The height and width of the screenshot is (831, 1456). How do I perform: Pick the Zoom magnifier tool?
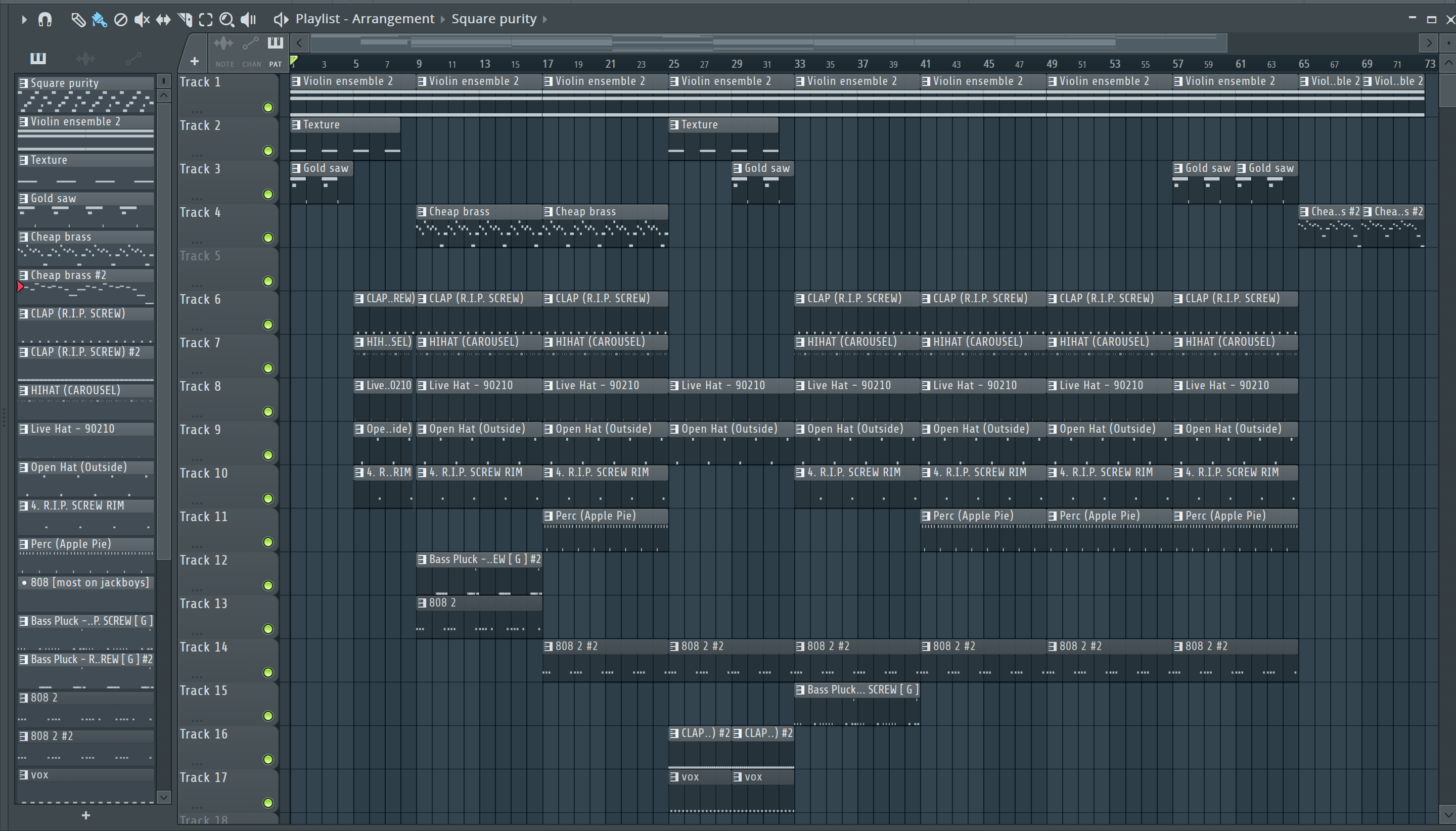click(x=226, y=20)
